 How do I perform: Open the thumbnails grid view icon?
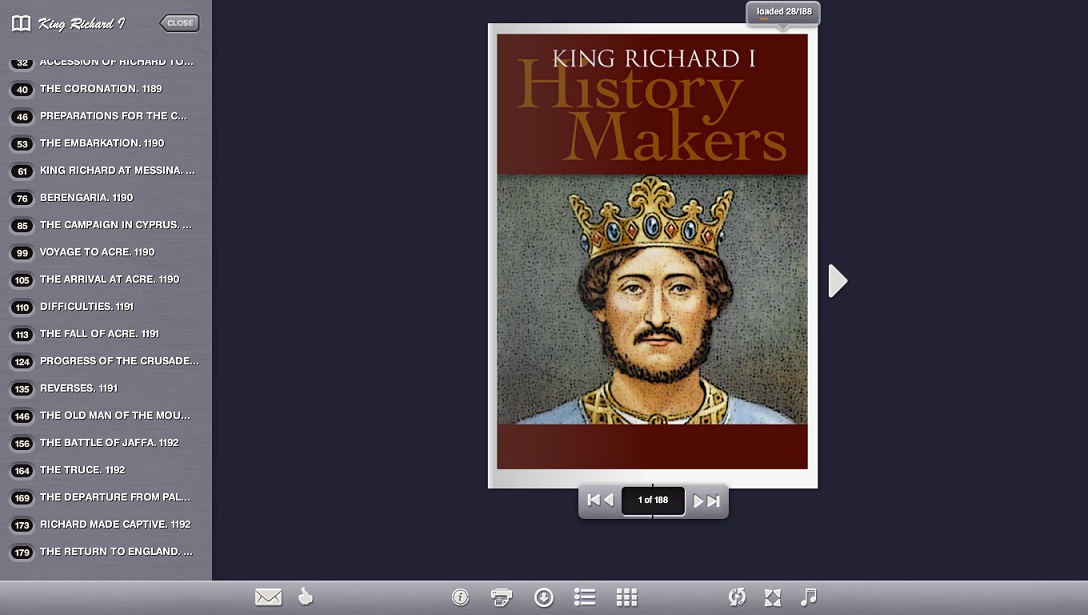(x=627, y=597)
